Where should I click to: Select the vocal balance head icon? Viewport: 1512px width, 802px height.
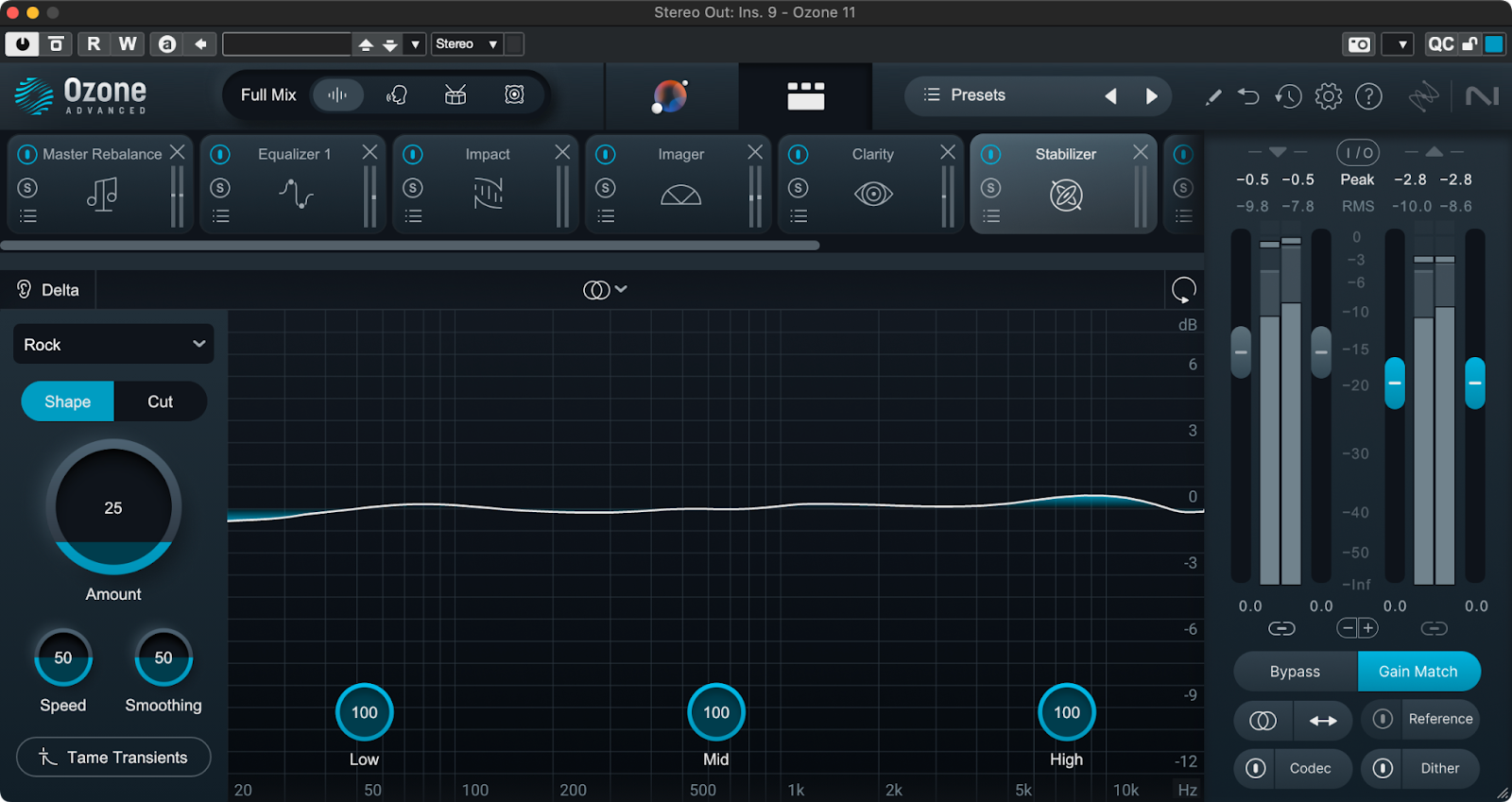click(x=397, y=94)
